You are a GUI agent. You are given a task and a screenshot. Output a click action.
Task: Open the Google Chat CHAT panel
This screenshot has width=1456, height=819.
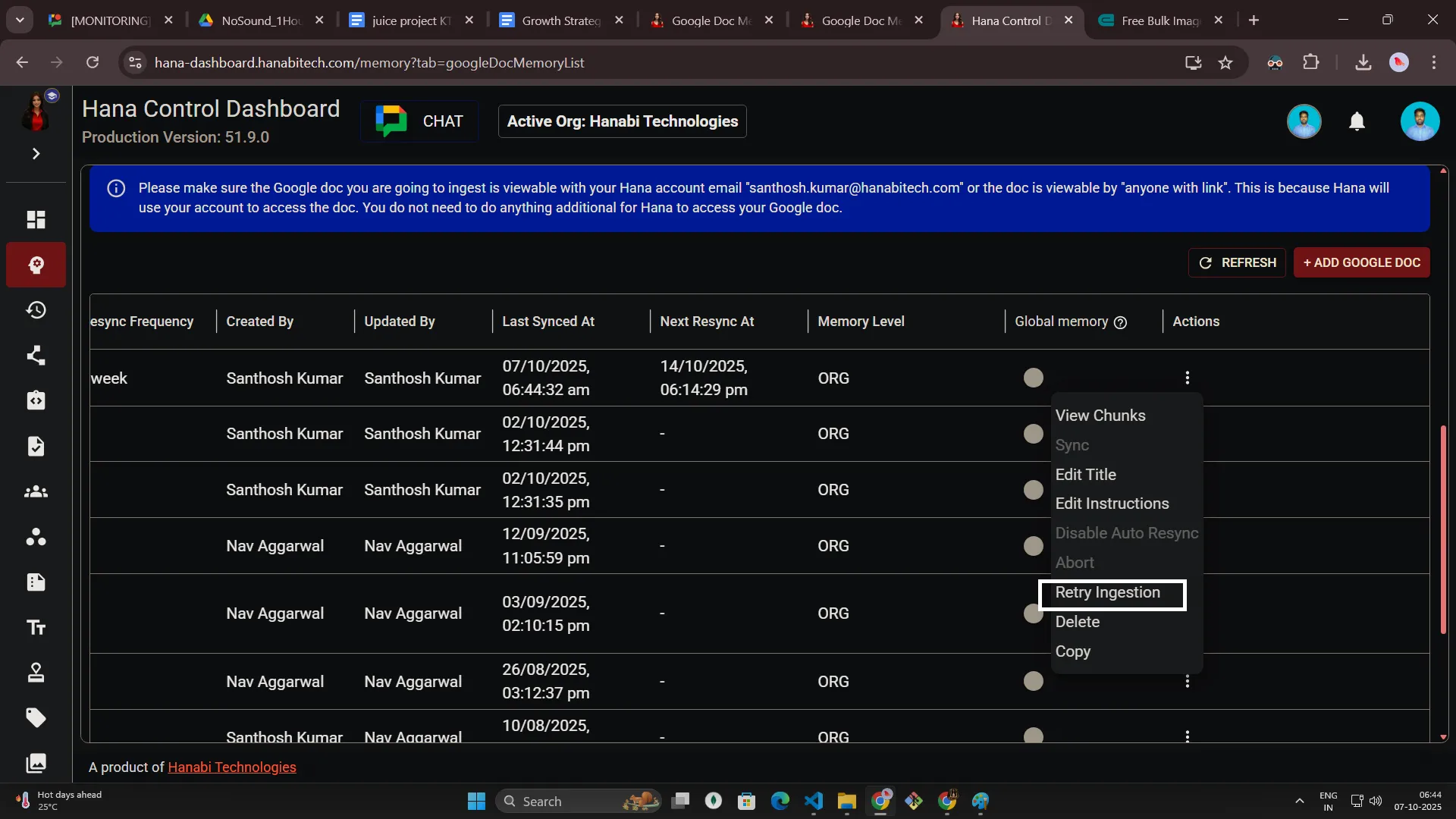pyautogui.click(x=419, y=121)
